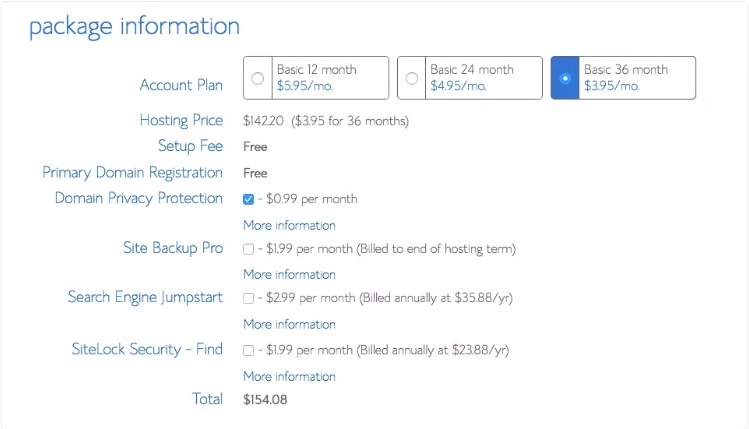Click the Site Backup Pro label
The height and width of the screenshot is (429, 749).
[173, 248]
